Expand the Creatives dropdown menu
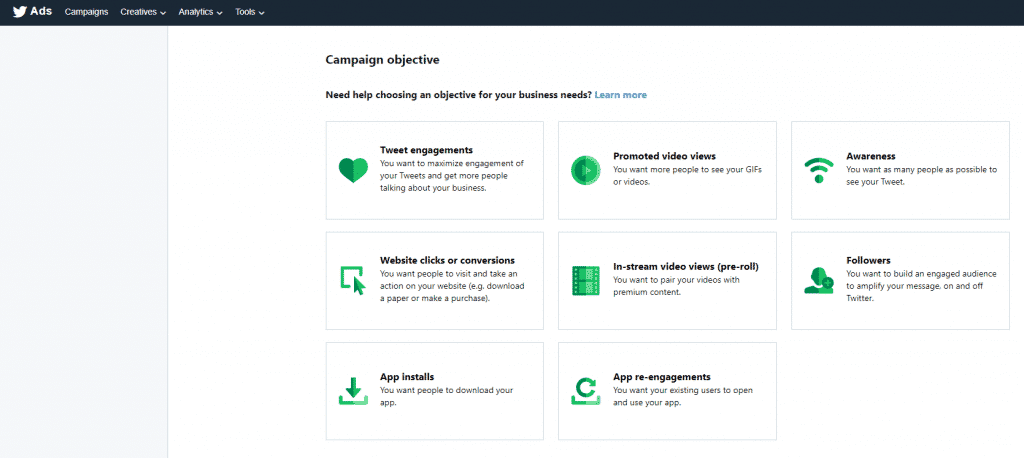This screenshot has width=1024, height=458. tap(143, 12)
